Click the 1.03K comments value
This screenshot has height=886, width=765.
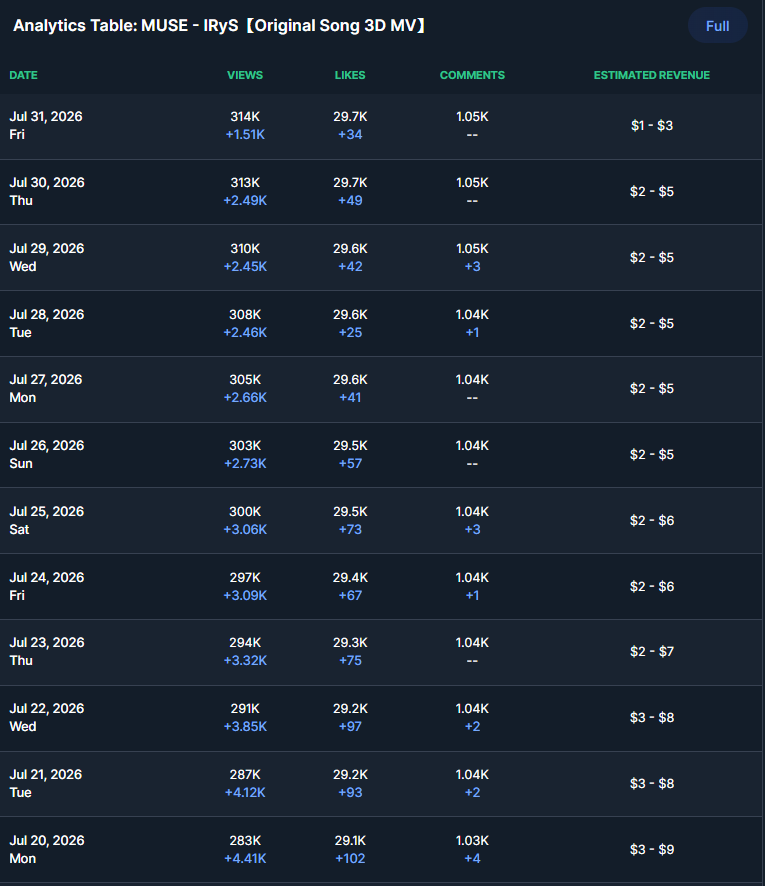click(472, 840)
